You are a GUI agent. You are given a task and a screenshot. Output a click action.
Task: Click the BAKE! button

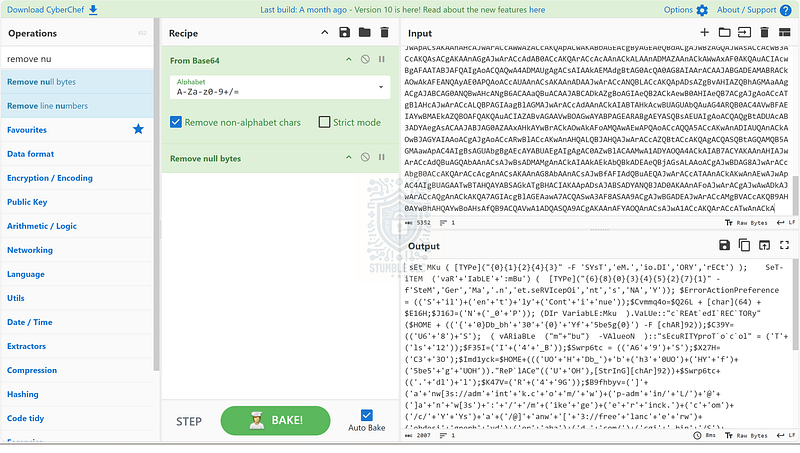tap(276, 420)
